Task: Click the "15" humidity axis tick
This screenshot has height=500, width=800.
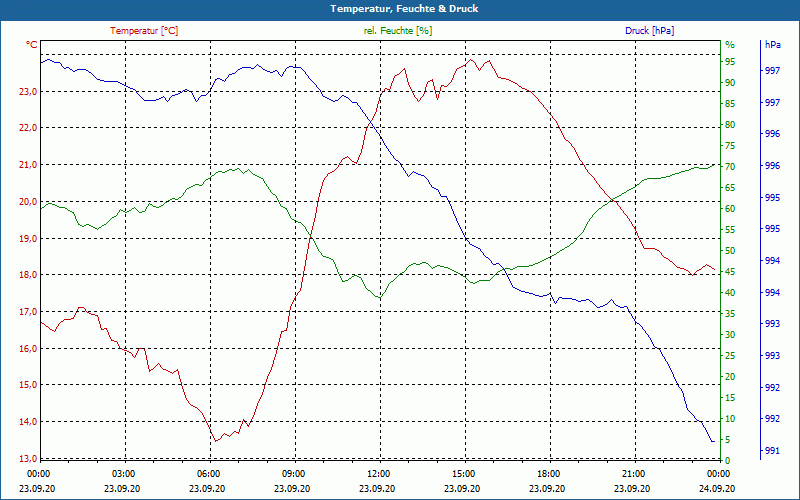Action: coord(730,398)
